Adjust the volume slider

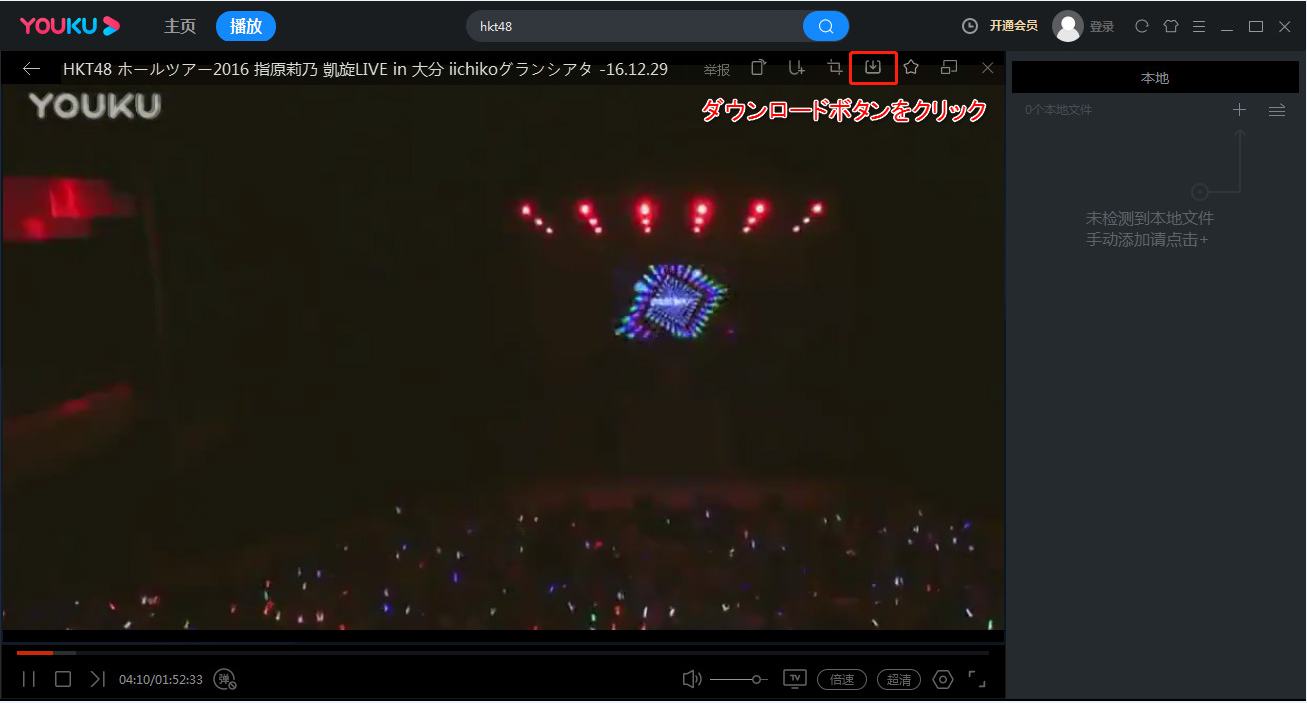click(x=738, y=679)
